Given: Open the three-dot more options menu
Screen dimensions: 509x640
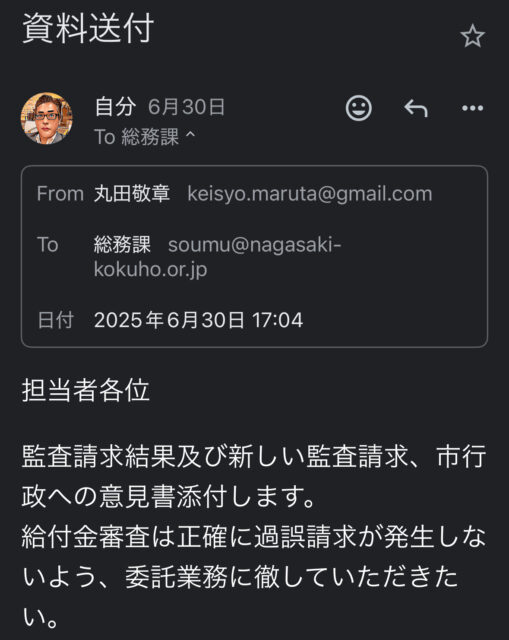Looking at the screenshot, I should [472, 108].
